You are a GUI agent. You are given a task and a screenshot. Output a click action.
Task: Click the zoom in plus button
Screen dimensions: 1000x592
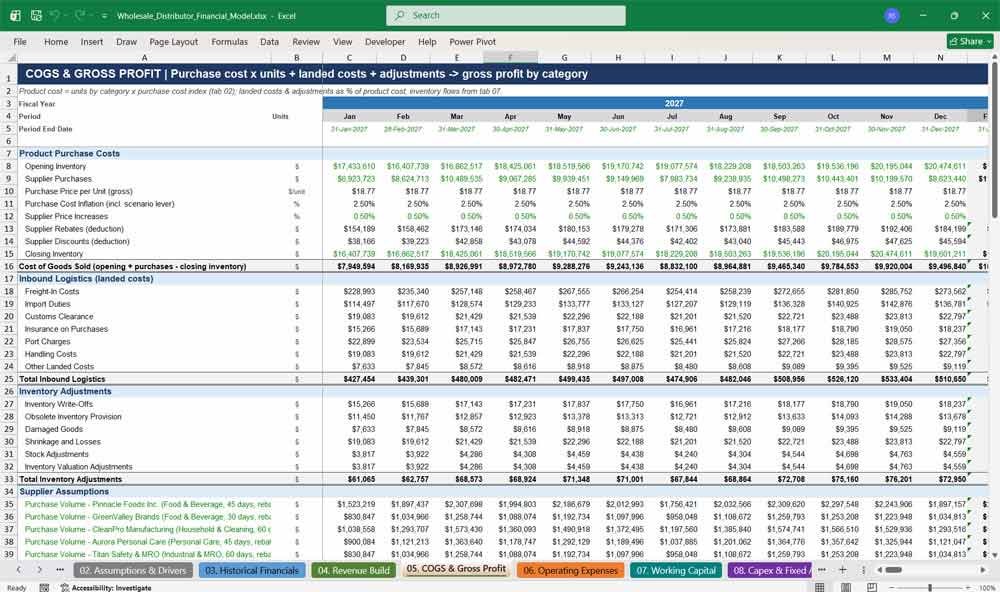click(970, 587)
